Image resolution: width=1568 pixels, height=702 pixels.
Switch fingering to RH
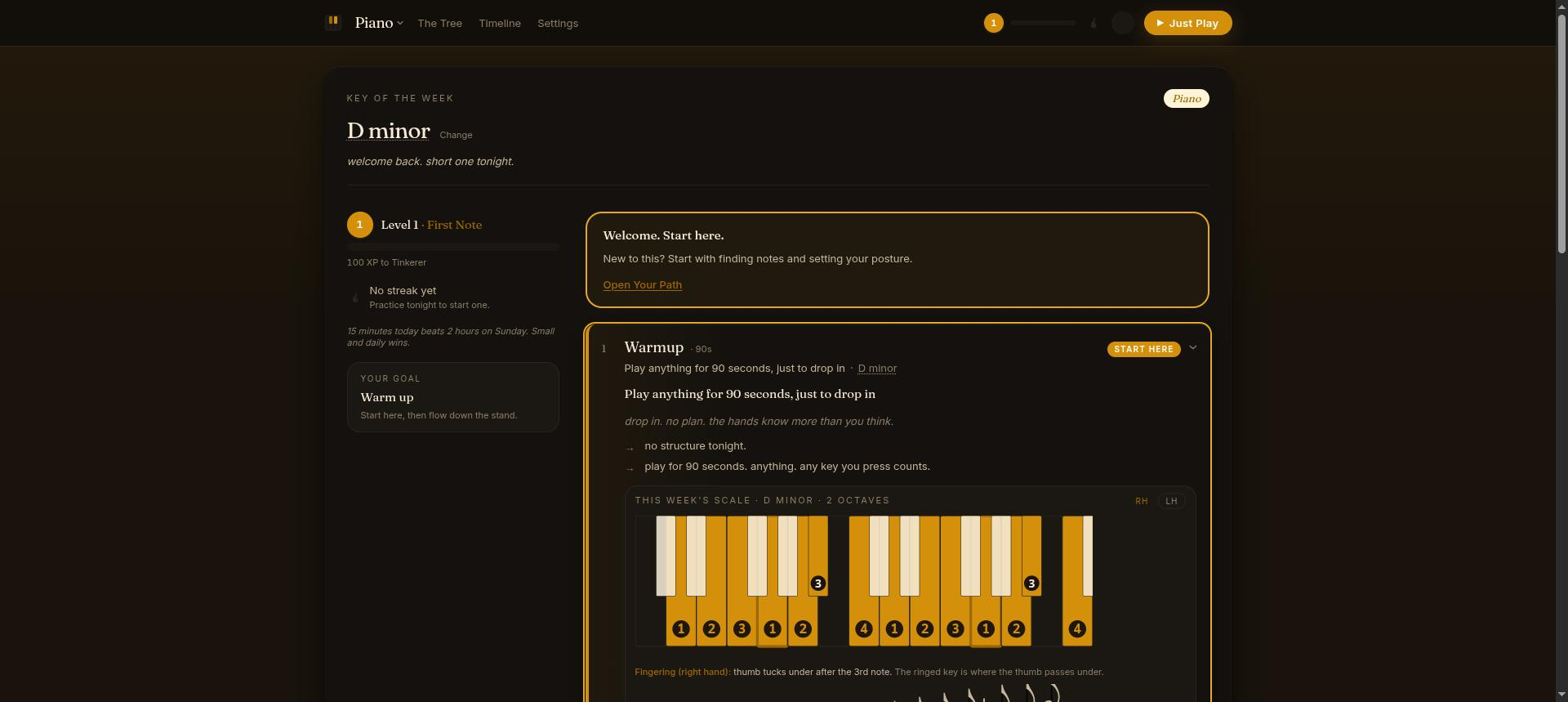tap(1141, 501)
